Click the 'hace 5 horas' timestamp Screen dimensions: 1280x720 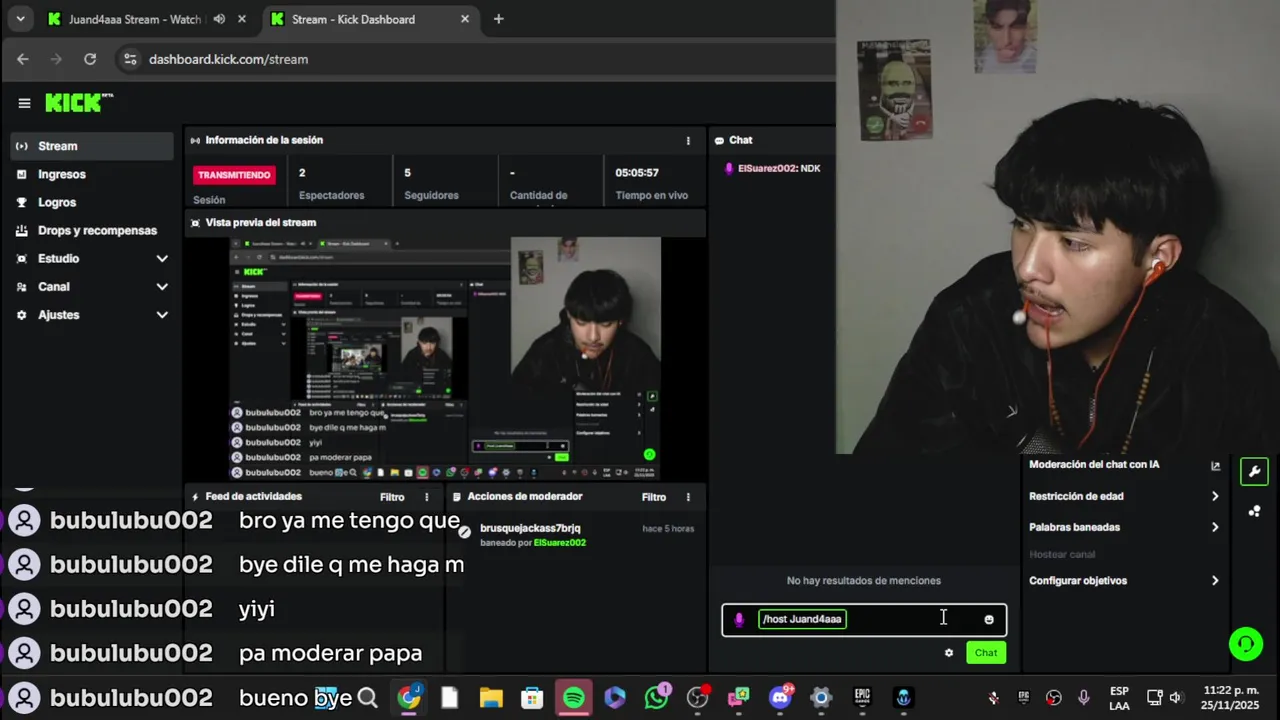coord(668,529)
